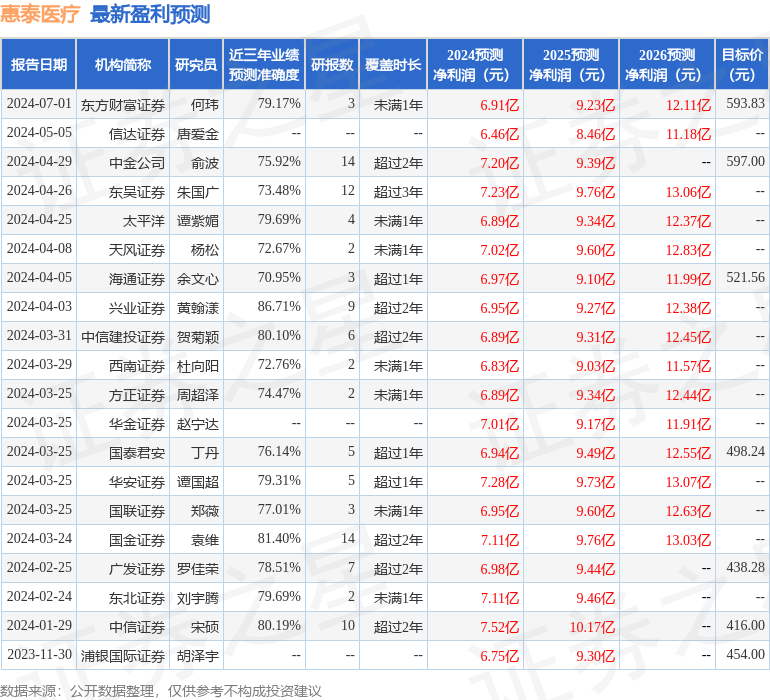The width and height of the screenshot is (770, 700).
Task: Click institution 国泰君安
Action: [x=137, y=453]
